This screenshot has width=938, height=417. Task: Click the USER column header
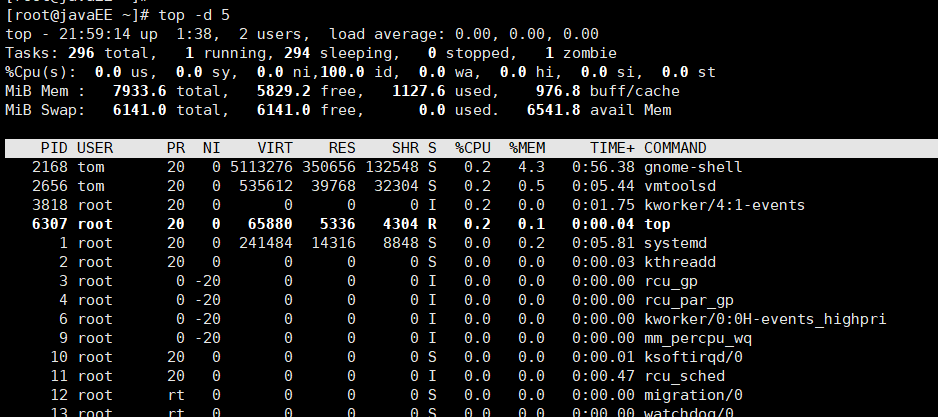tap(95, 148)
